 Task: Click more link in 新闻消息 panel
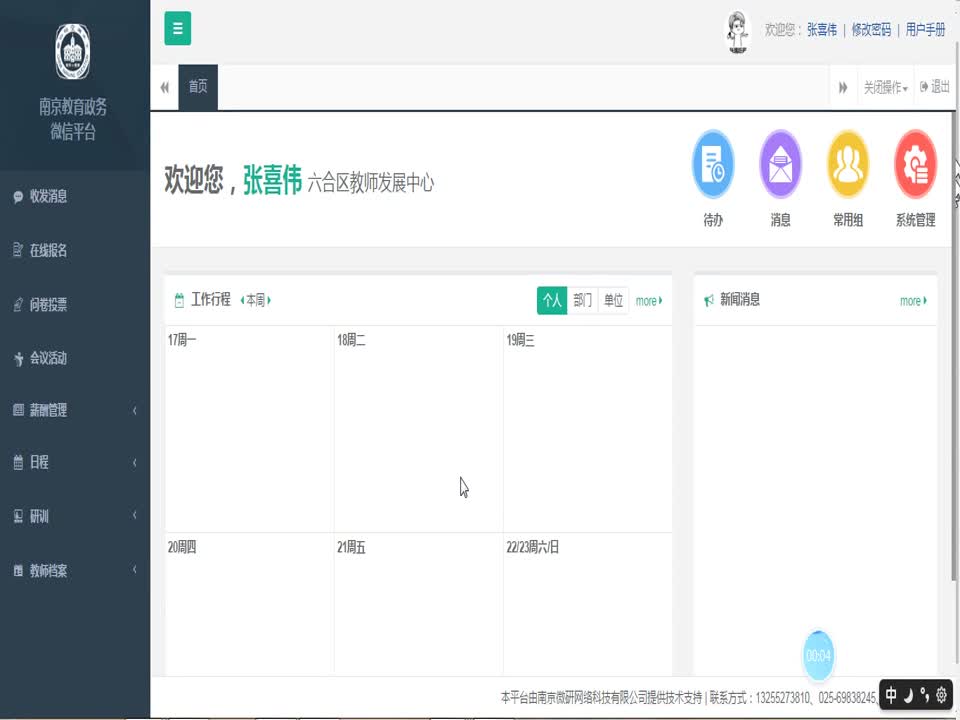(x=912, y=301)
